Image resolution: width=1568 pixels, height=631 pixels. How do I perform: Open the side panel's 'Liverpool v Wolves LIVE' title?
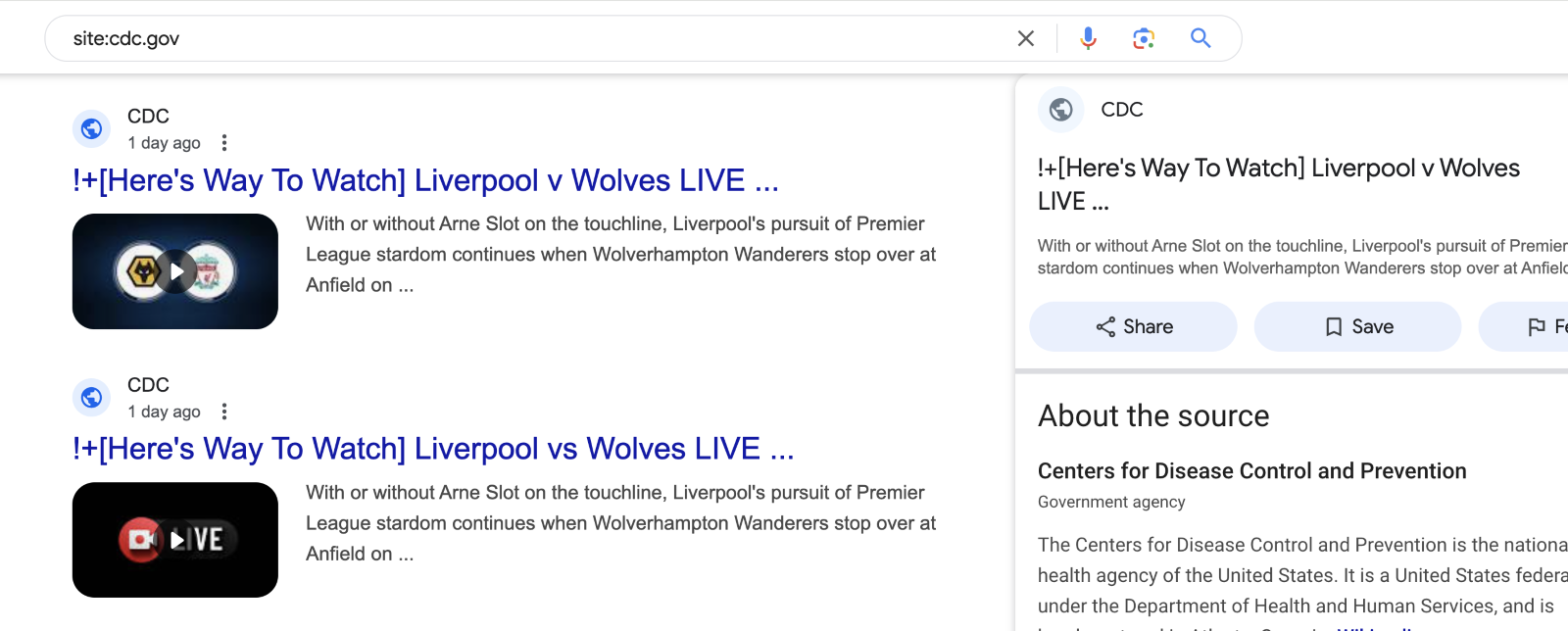coord(1274,184)
